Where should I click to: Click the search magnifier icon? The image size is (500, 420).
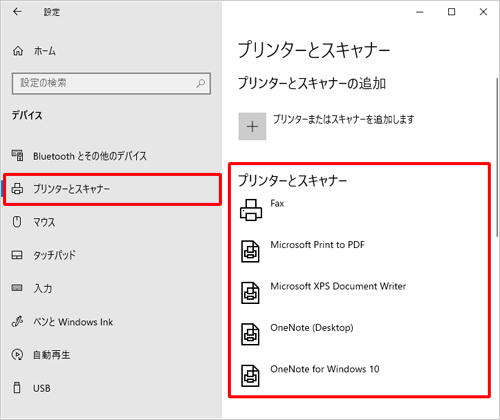(x=201, y=83)
